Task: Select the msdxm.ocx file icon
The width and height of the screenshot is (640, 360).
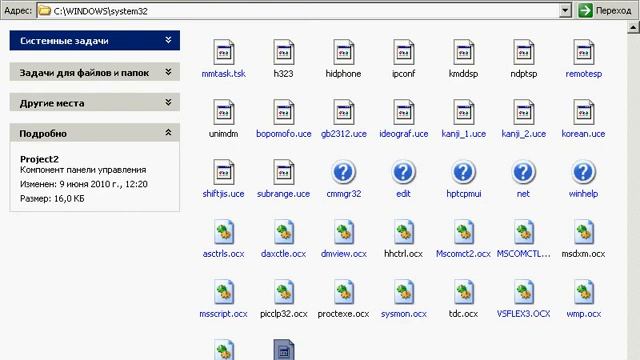Action: click(x=584, y=232)
